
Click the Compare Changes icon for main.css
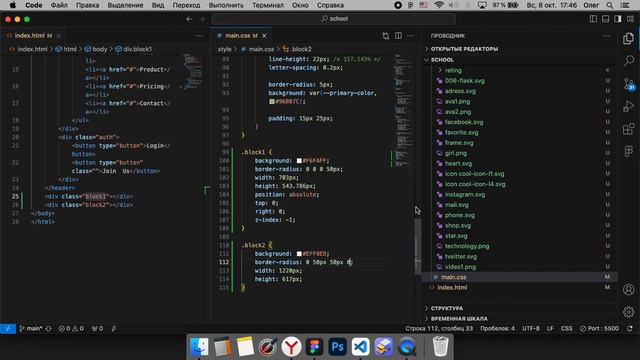[386, 36]
